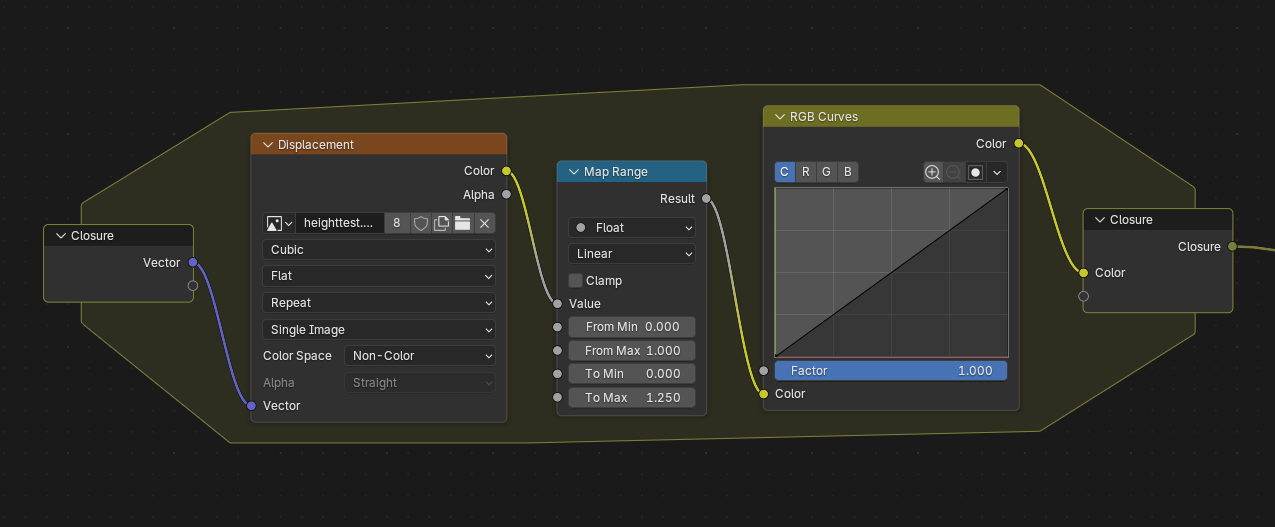
Task: Open the Flat projection dropdown
Action: [x=379, y=276]
